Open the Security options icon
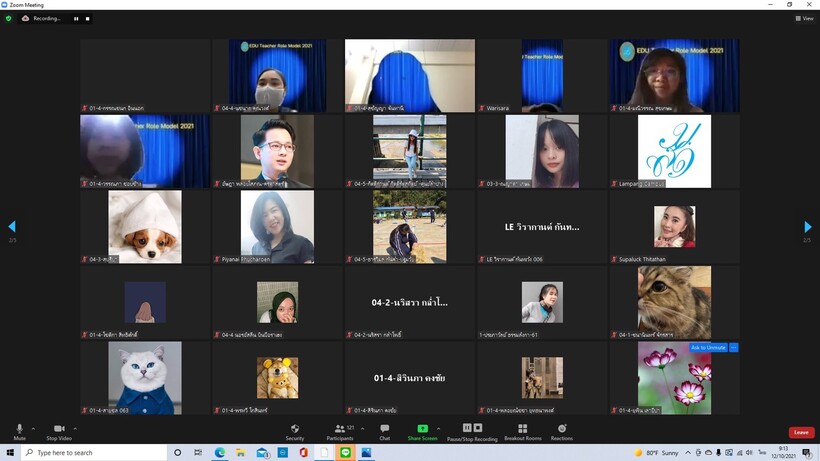This screenshot has height=461, width=820. click(294, 429)
